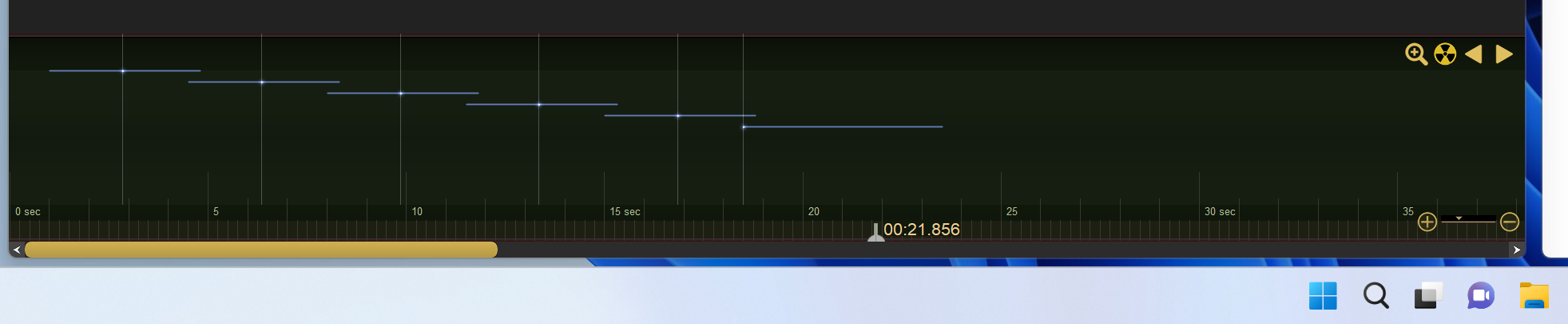The height and width of the screenshot is (324, 1568).
Task: Open Task View from the taskbar
Action: point(1428,296)
